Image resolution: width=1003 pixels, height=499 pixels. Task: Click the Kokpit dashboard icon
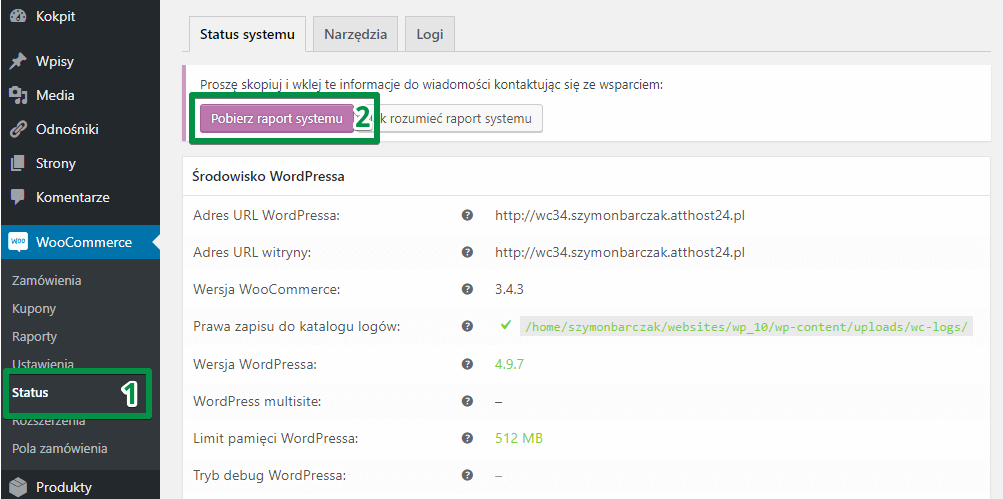click(18, 16)
